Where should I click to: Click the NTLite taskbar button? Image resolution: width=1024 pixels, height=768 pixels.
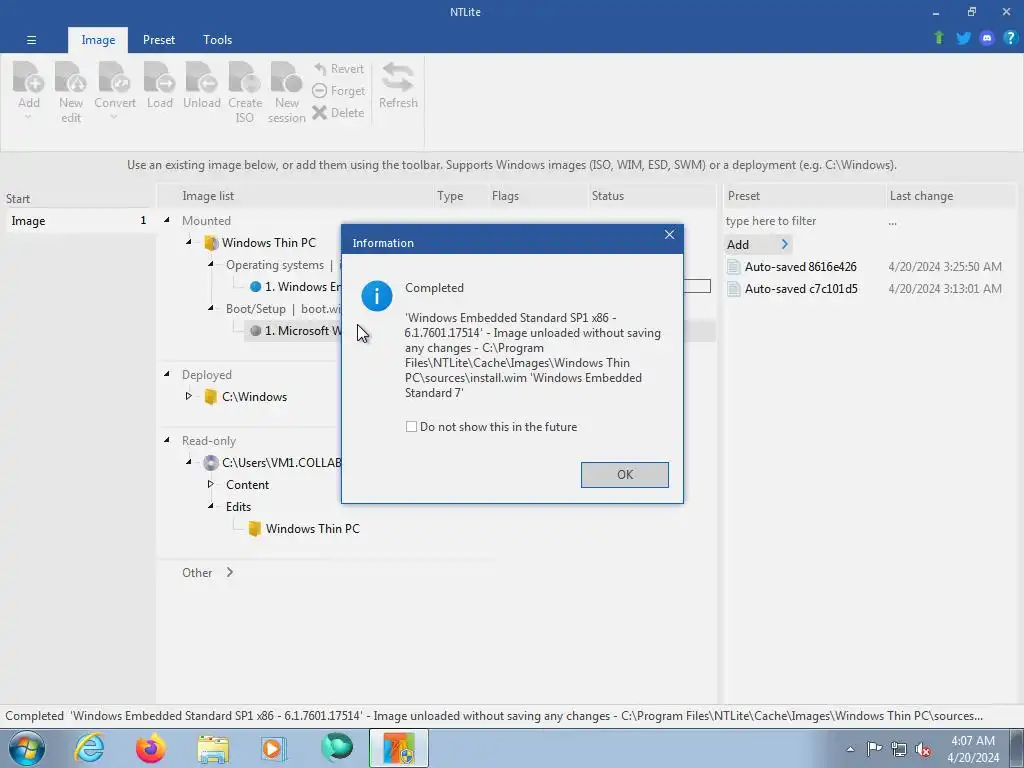[x=398, y=748]
